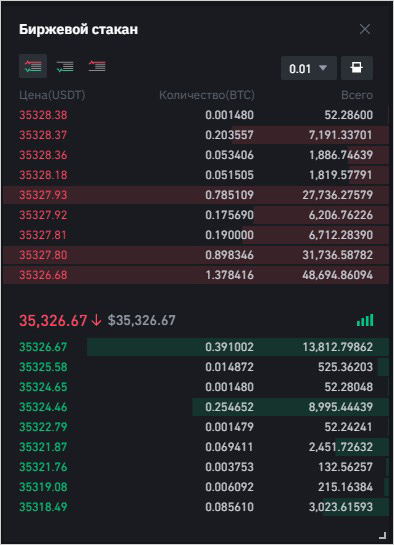394x545 pixels.
Task: Click the Количество(BTC) column header
Action: (x=207, y=95)
